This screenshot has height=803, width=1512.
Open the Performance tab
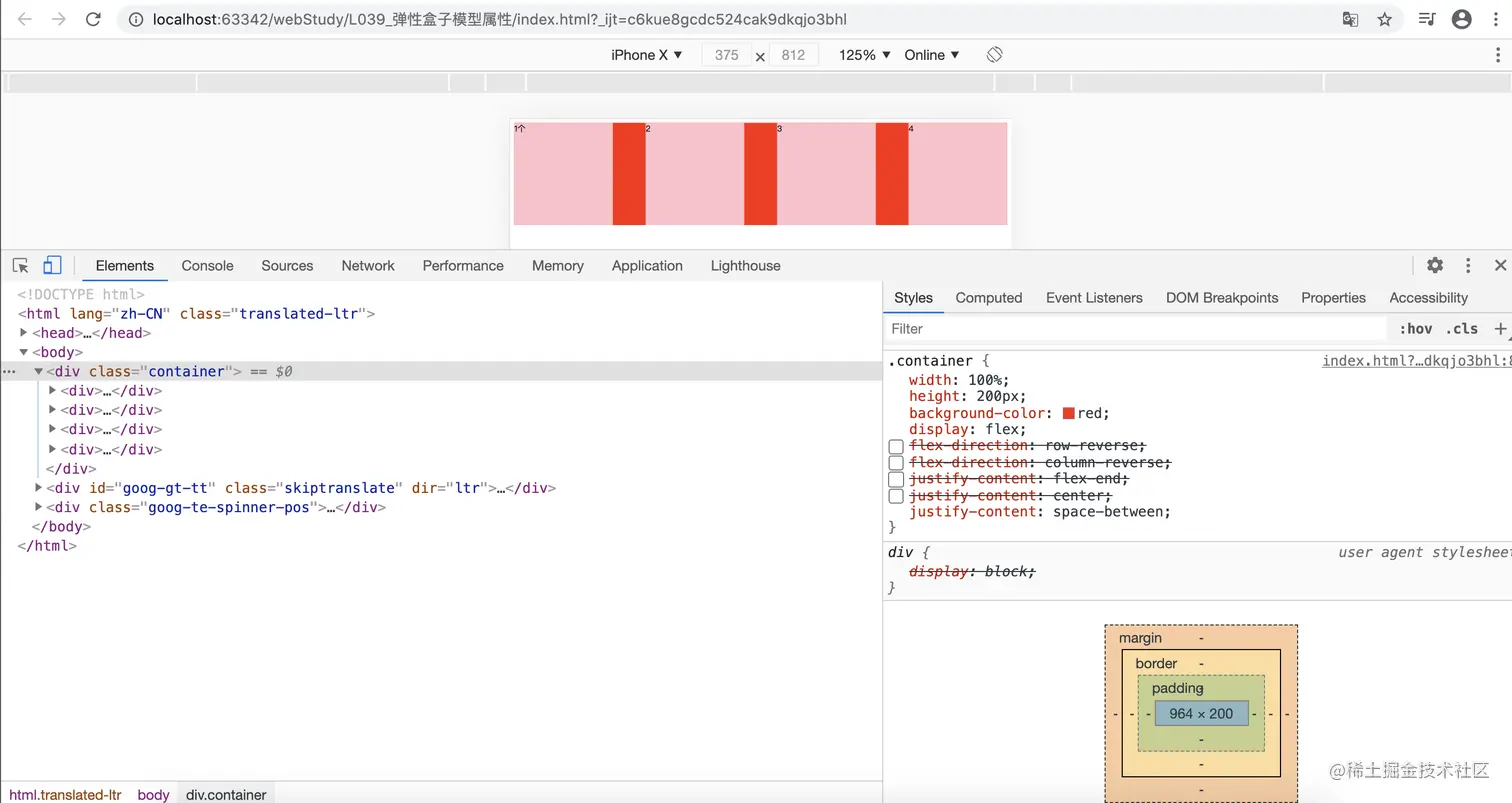pyautogui.click(x=463, y=265)
